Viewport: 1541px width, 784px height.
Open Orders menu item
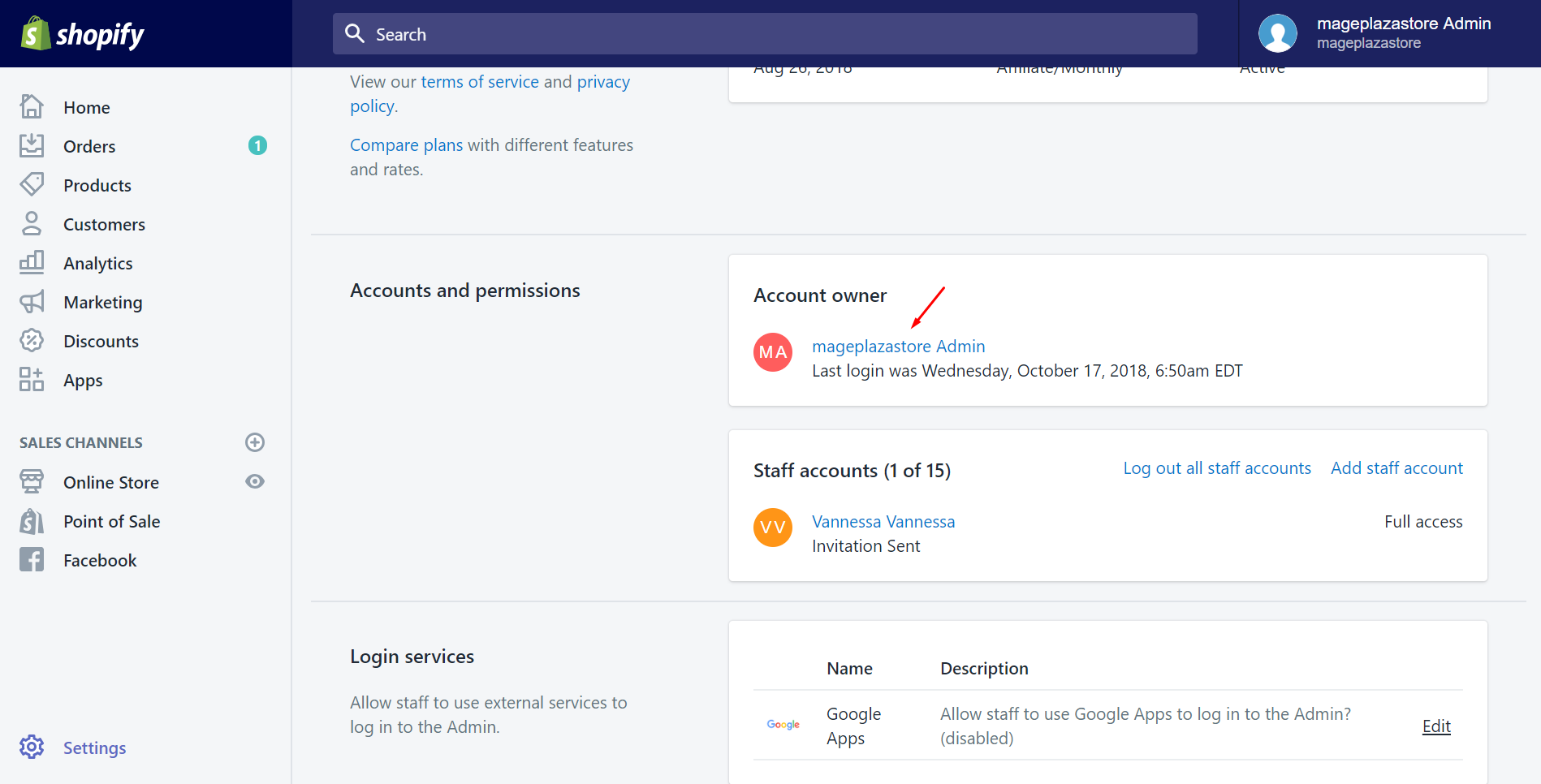89,146
